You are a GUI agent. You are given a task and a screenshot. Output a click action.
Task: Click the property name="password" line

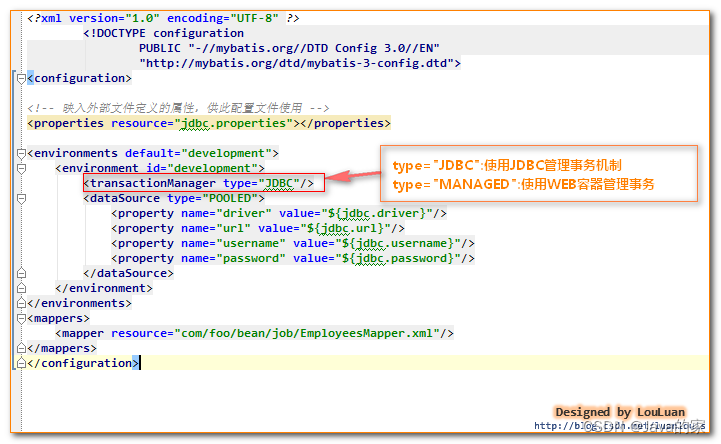[293, 259]
